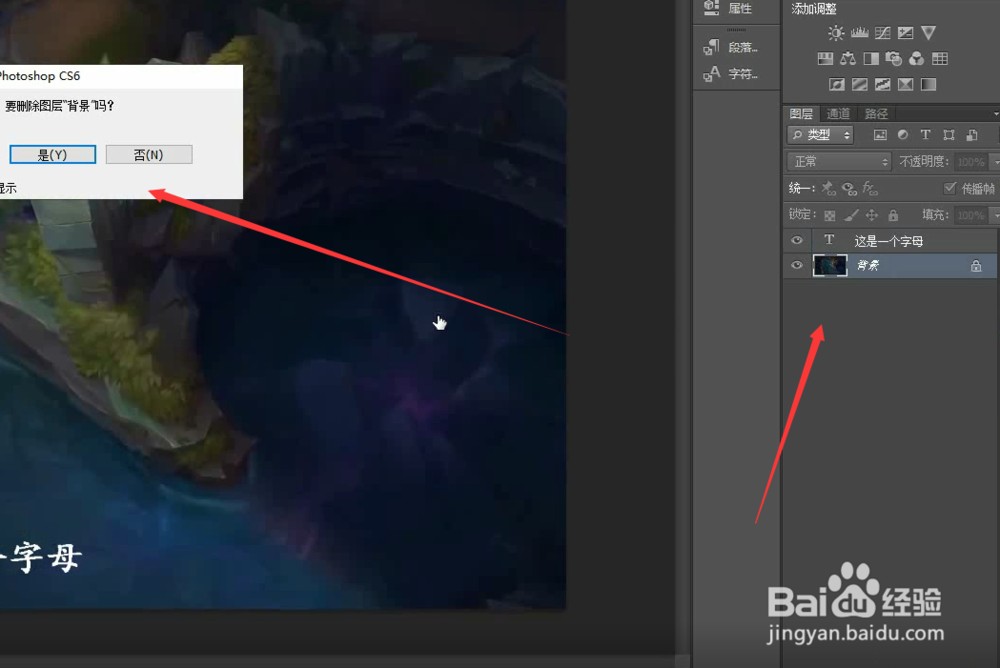Open the 属性 (Properties) panel icon

point(711,8)
